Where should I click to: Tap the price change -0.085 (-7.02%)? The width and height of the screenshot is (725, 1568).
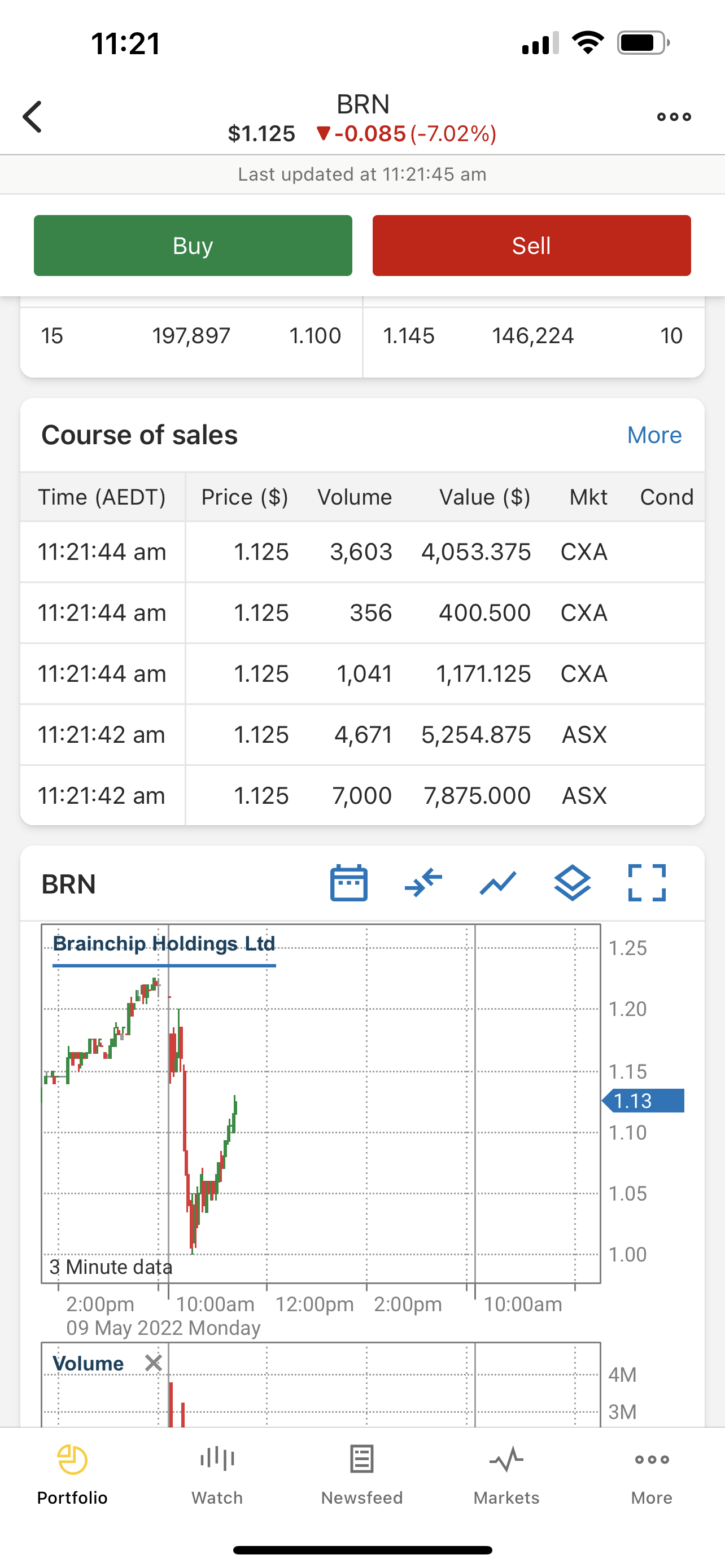click(407, 134)
